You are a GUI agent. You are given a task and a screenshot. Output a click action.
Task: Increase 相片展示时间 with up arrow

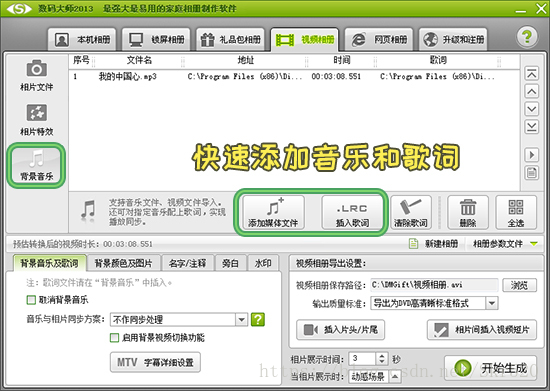pyautogui.click(x=382, y=356)
